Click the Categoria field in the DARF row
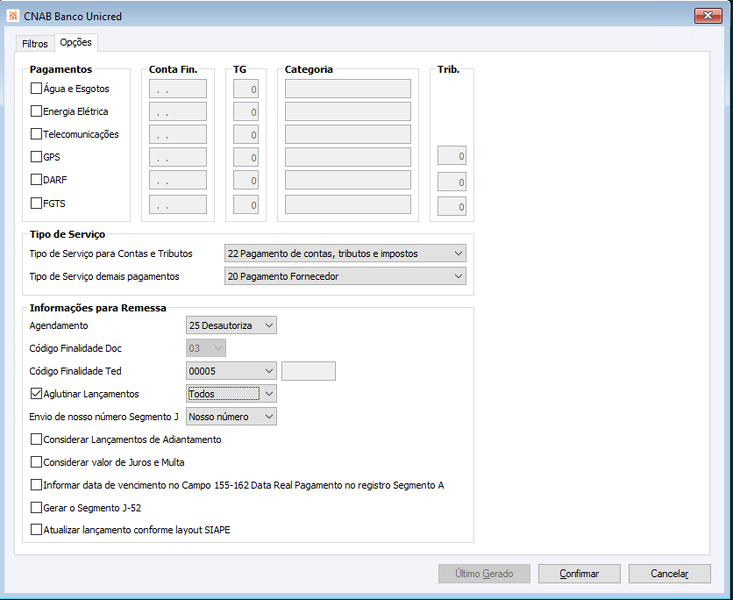This screenshot has height=600, width=733. [x=348, y=180]
